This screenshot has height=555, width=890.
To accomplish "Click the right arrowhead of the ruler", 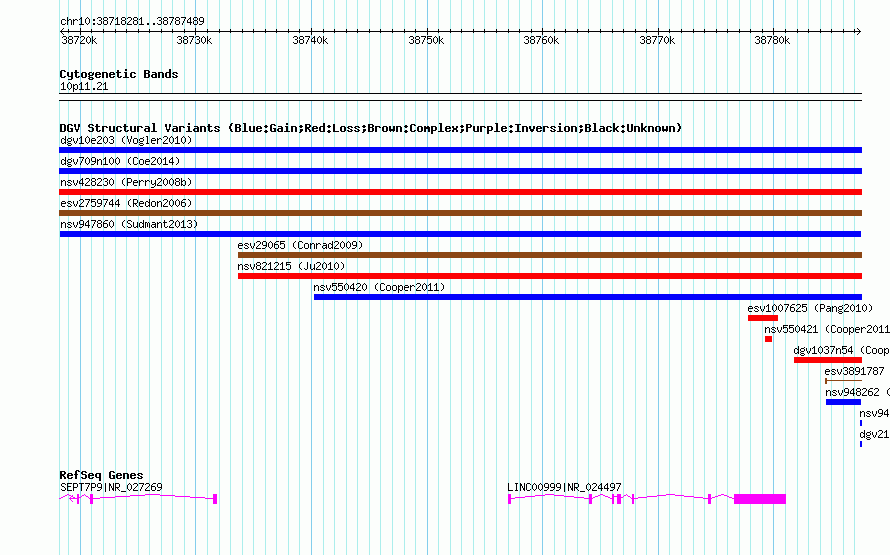I will click(859, 32).
